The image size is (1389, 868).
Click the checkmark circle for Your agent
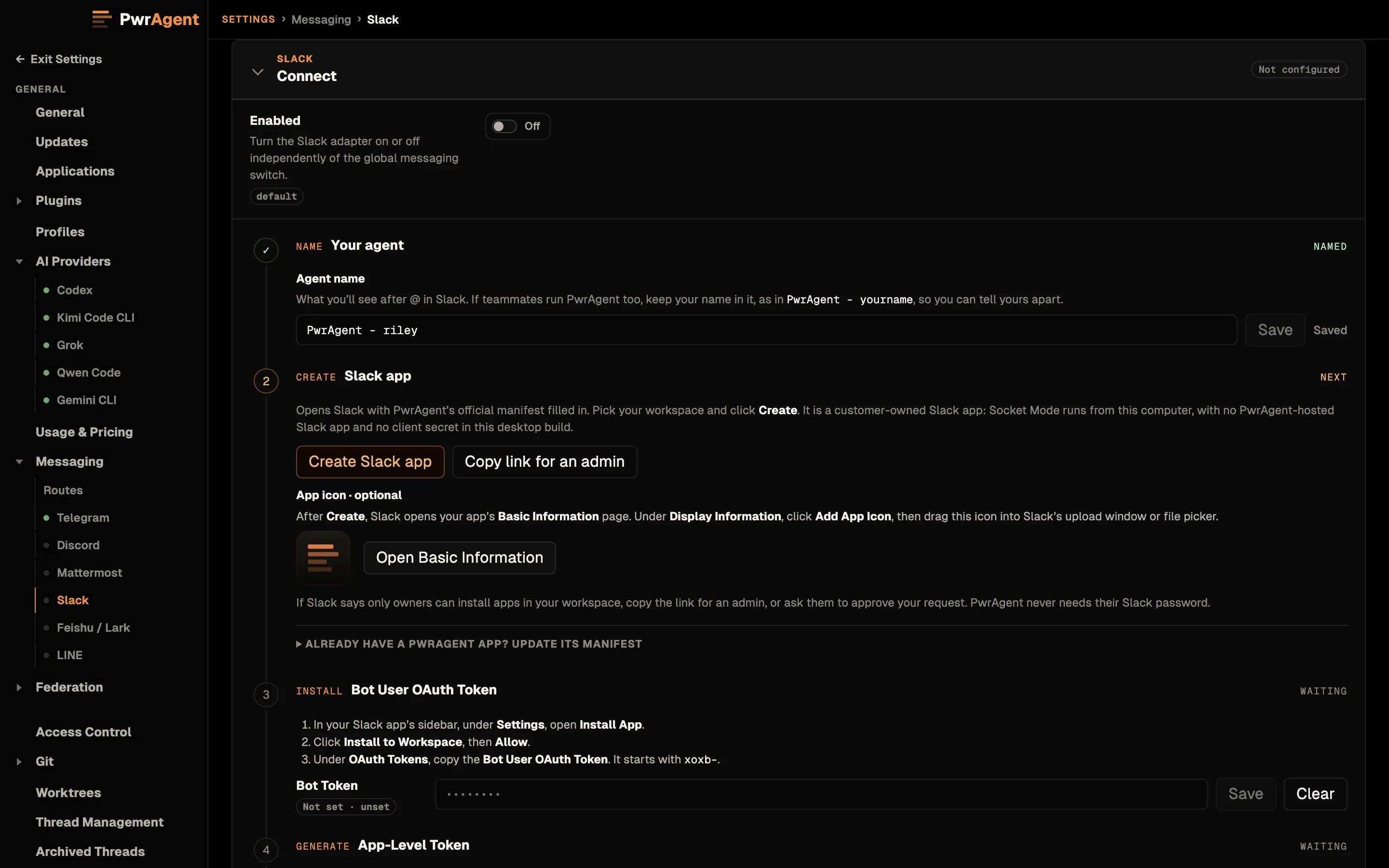click(x=266, y=250)
